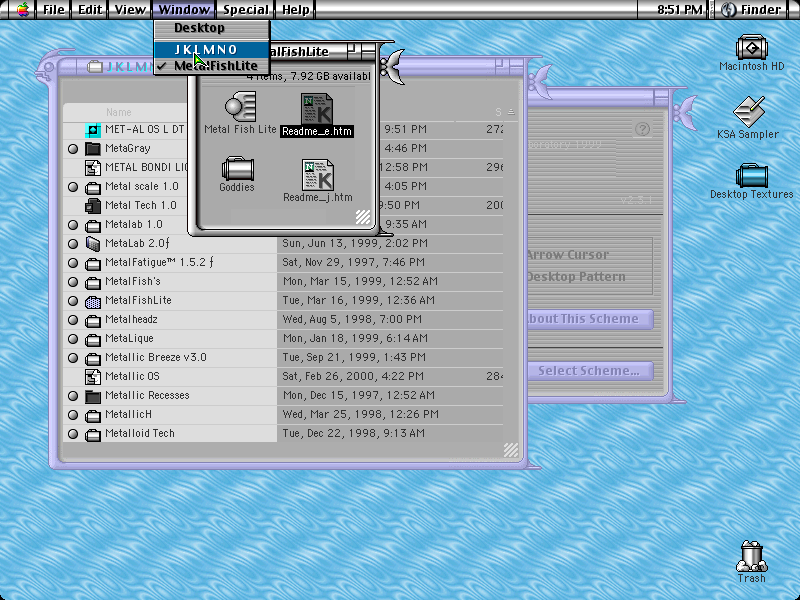This screenshot has height=600, width=800.
Task: Expand the MetaLique folder
Action: tap(73, 339)
